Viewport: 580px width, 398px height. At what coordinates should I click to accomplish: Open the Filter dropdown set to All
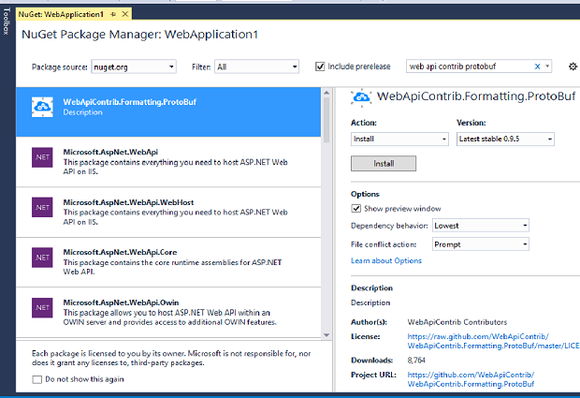(257, 67)
